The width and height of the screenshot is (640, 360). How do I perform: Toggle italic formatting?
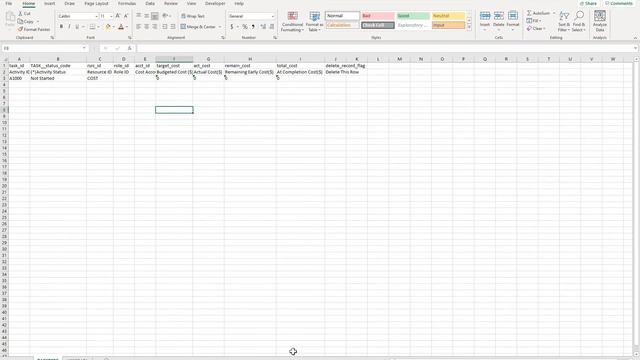click(69, 27)
